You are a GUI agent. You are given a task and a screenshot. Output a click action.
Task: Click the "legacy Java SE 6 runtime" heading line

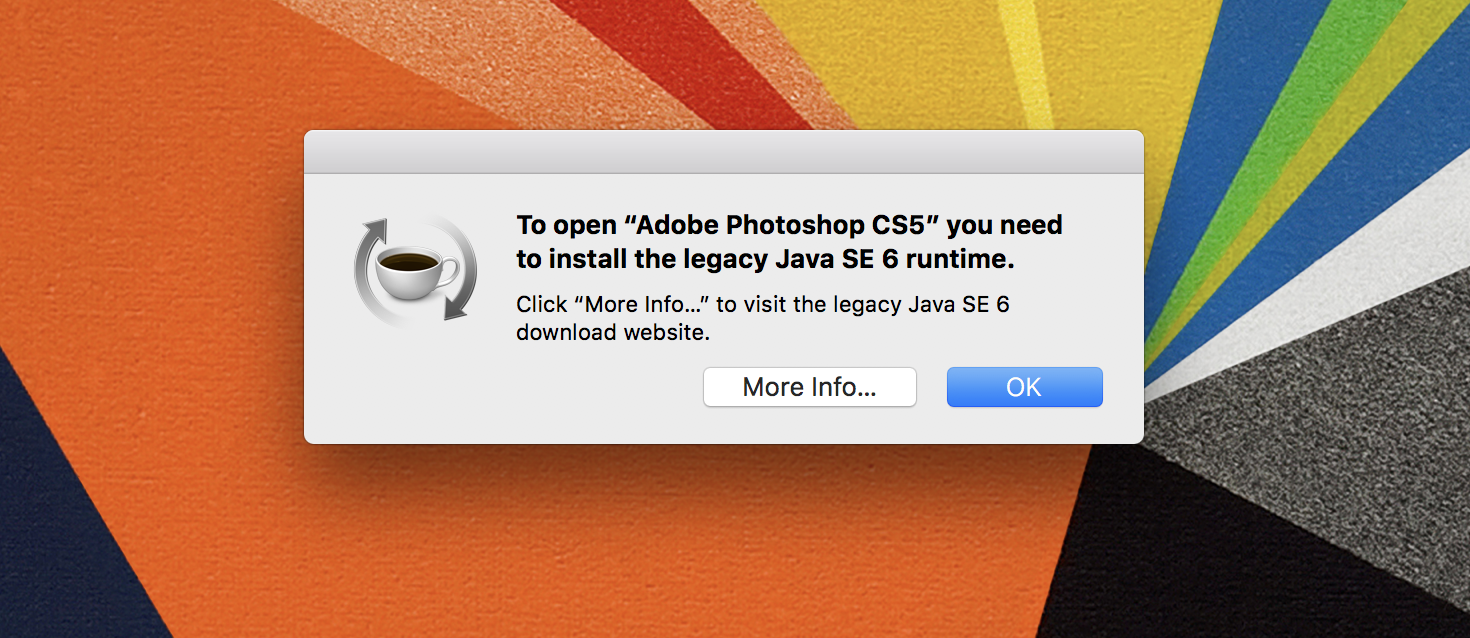click(x=765, y=259)
